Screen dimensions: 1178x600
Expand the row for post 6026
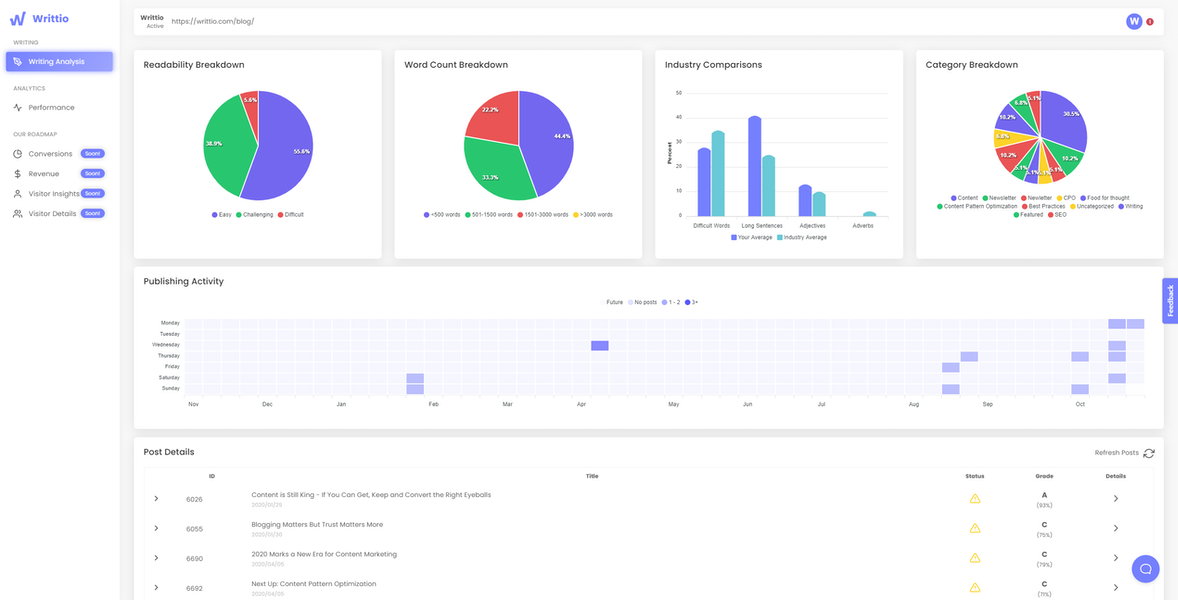pos(157,498)
